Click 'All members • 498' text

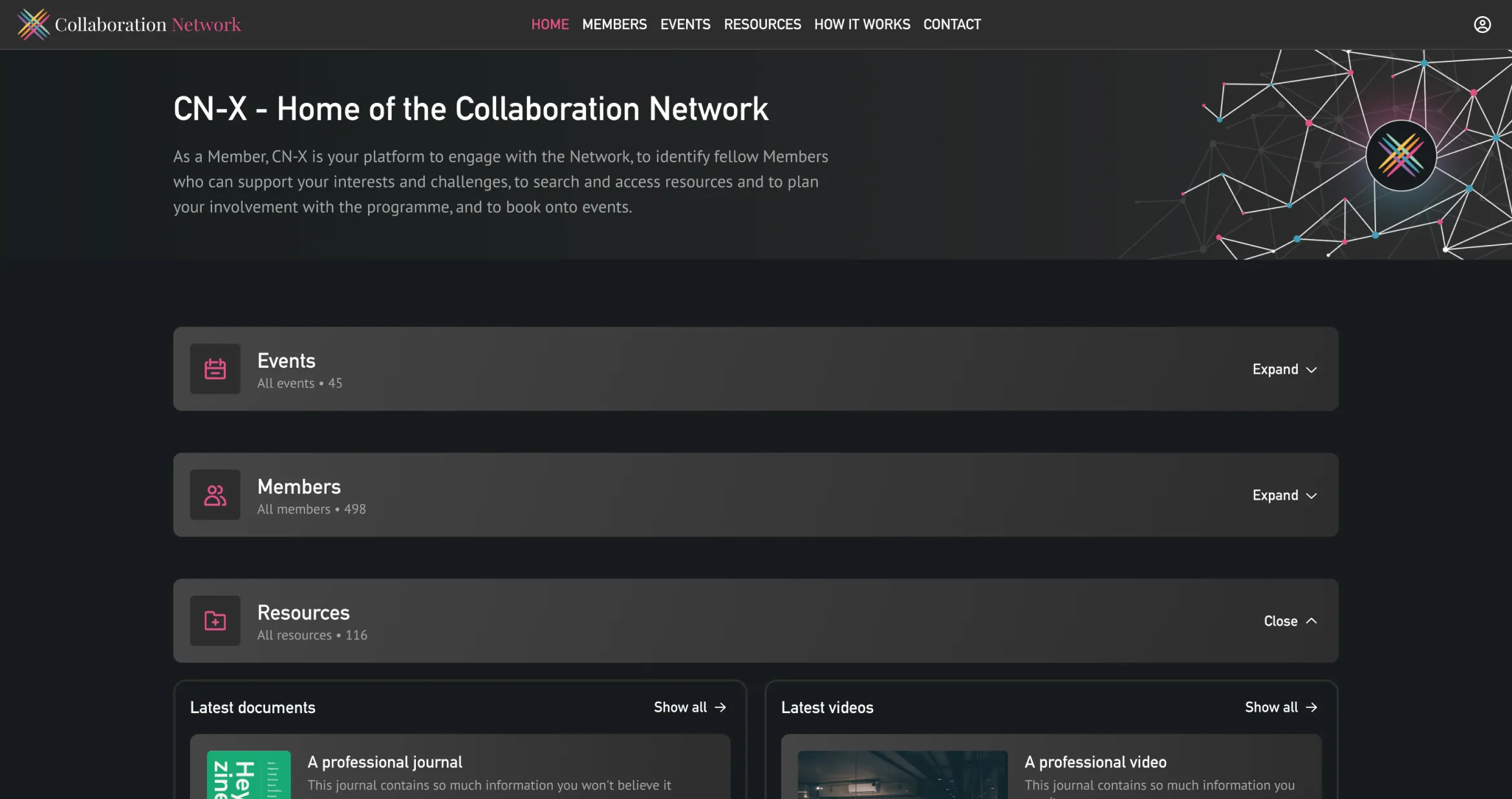tap(312, 509)
